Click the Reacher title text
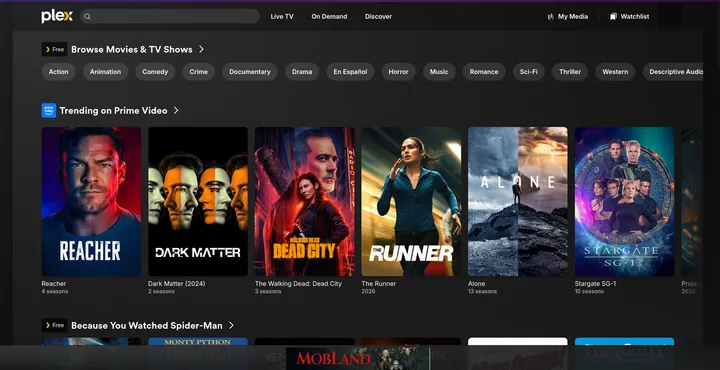 coord(54,284)
